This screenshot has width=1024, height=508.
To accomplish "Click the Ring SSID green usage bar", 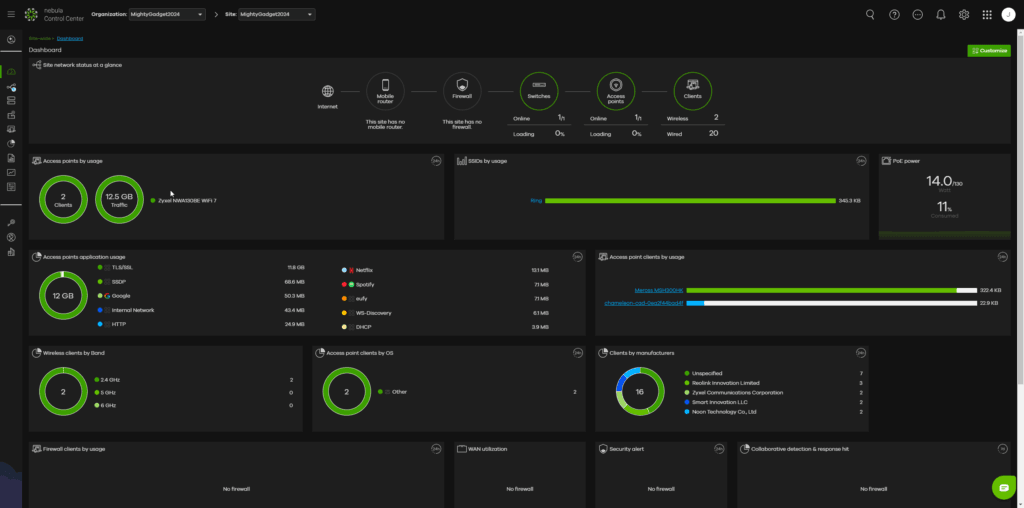I will [688, 201].
